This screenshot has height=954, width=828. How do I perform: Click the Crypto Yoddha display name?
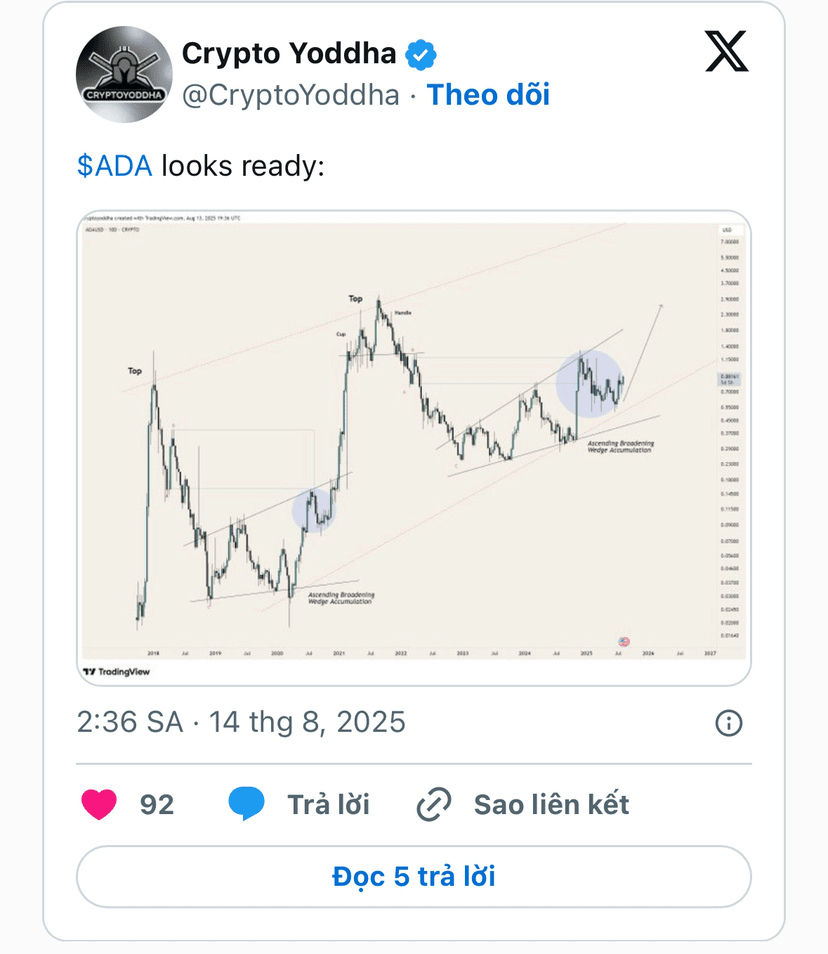(x=289, y=54)
